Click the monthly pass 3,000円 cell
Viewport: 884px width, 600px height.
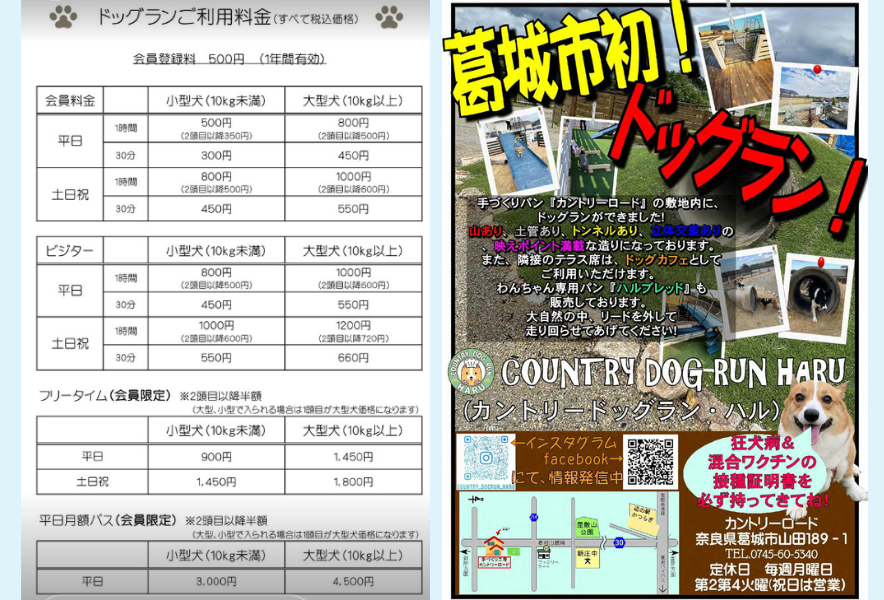coord(216,581)
